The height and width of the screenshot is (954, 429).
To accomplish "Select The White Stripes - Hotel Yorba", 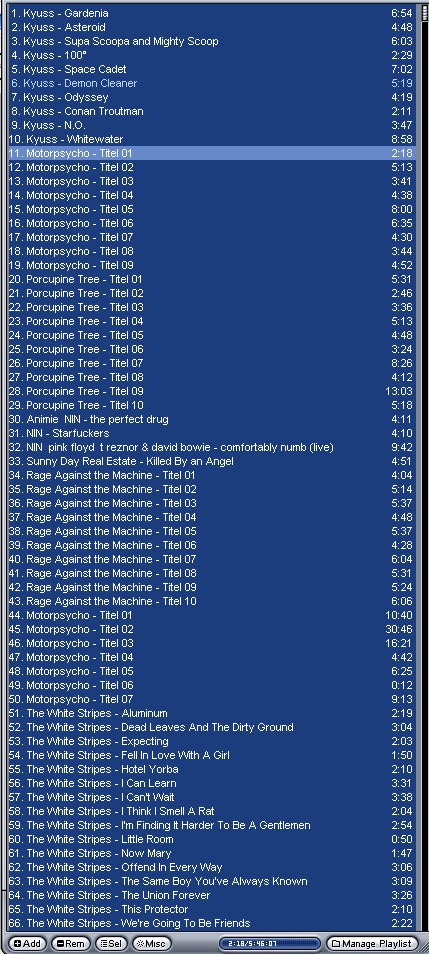I will tap(212, 768).
